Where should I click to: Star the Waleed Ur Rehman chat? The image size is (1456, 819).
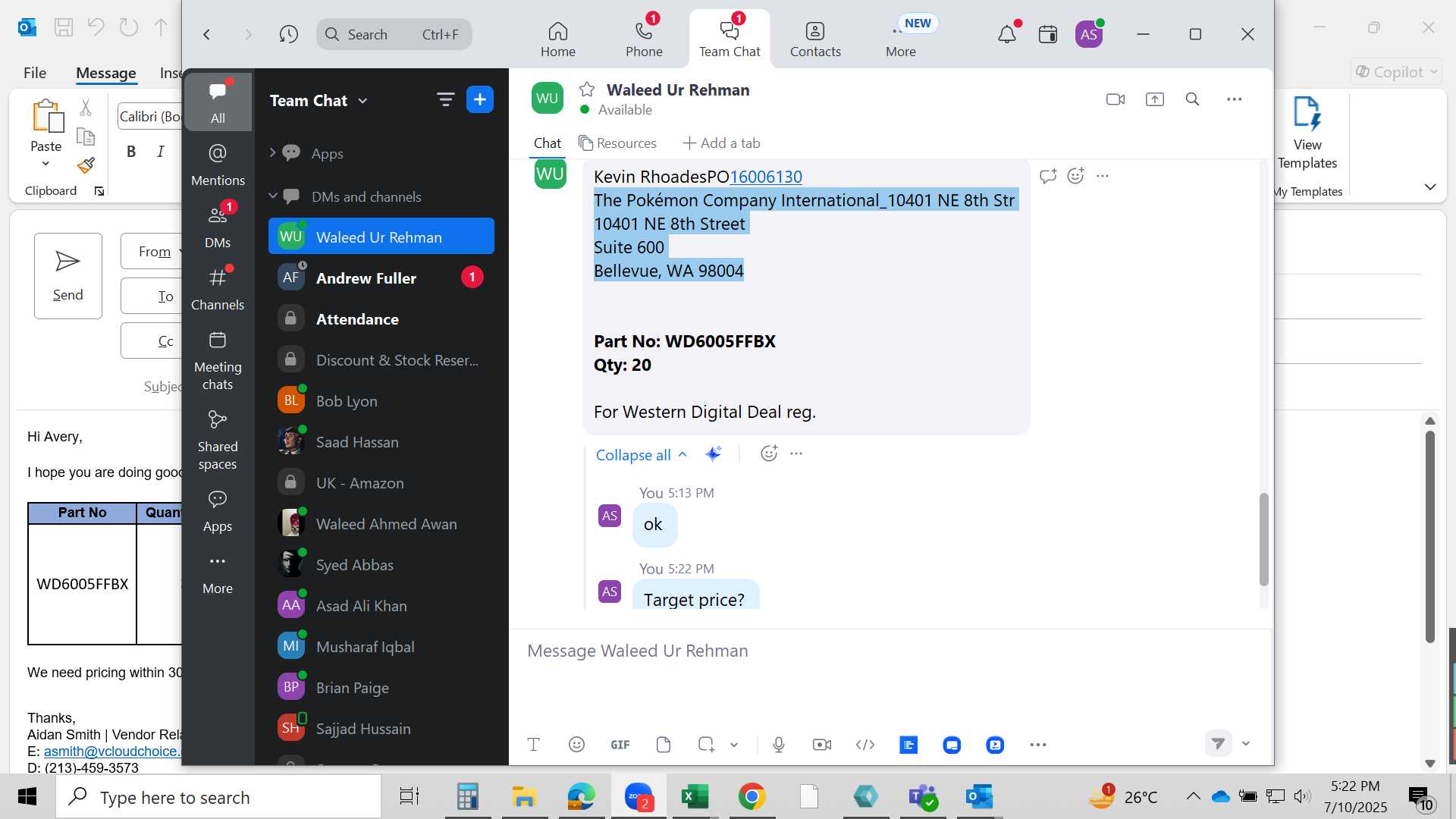pyautogui.click(x=586, y=89)
